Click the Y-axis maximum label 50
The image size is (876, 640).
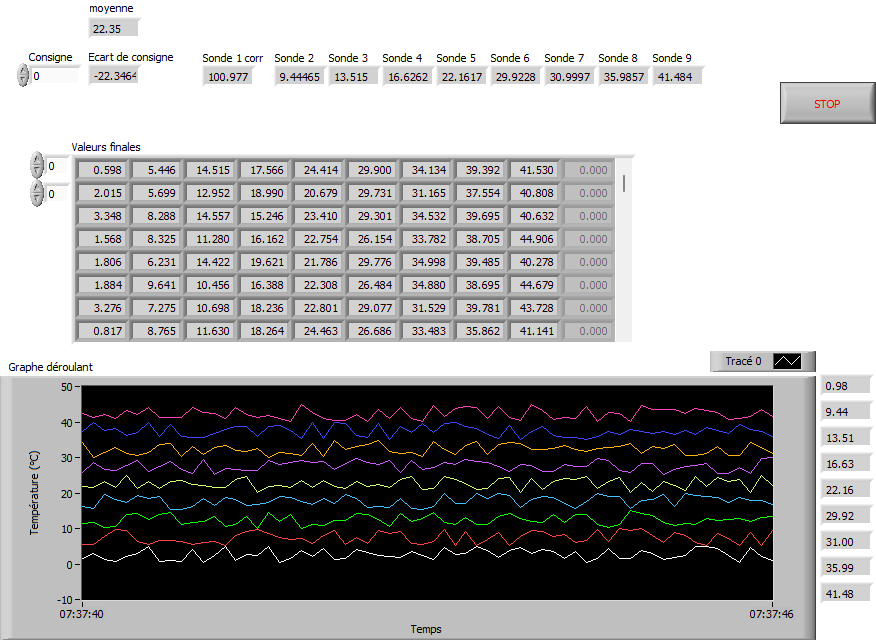pos(66,386)
